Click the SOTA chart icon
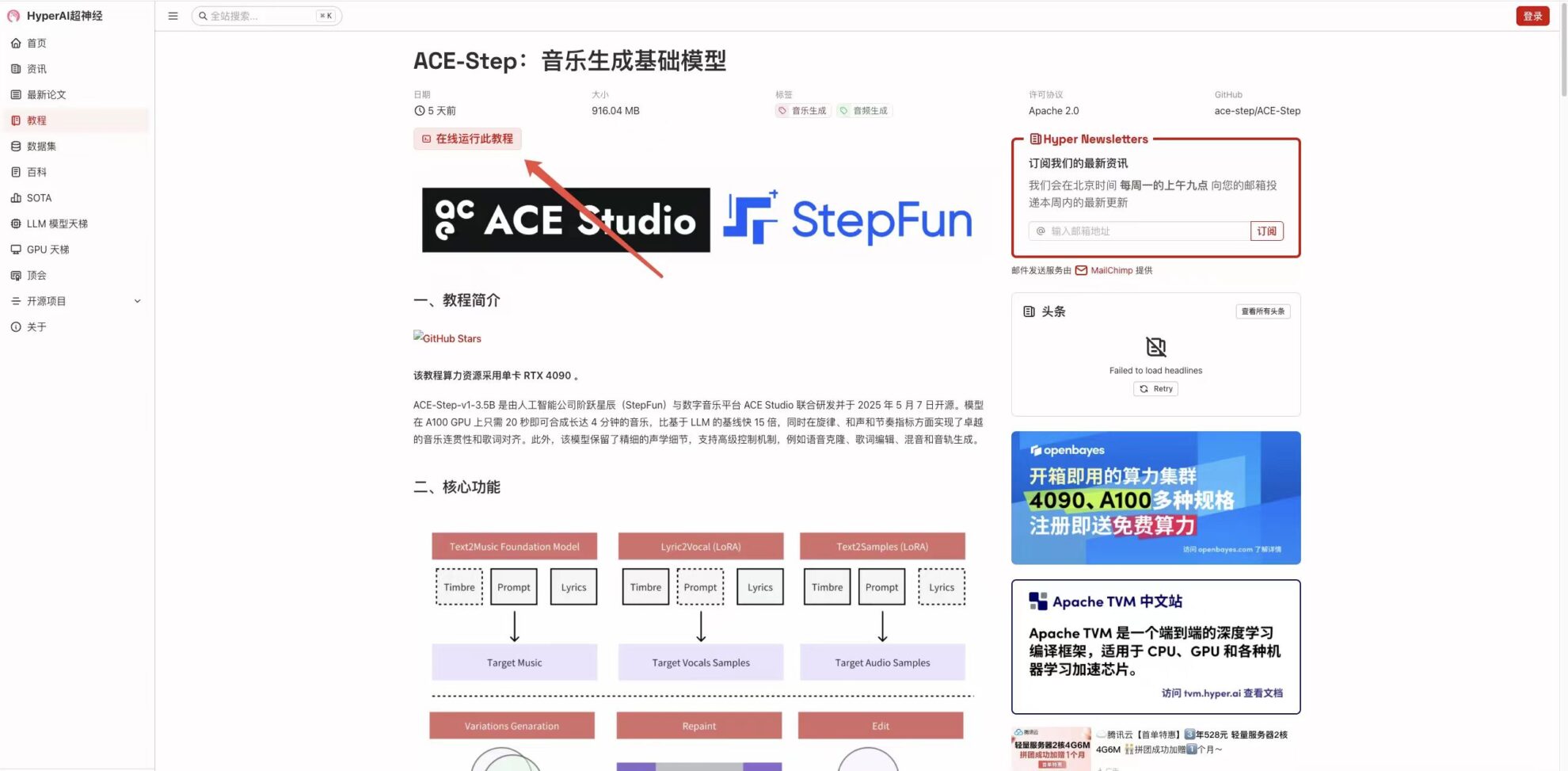This screenshot has height=771, width=1568. click(16, 198)
